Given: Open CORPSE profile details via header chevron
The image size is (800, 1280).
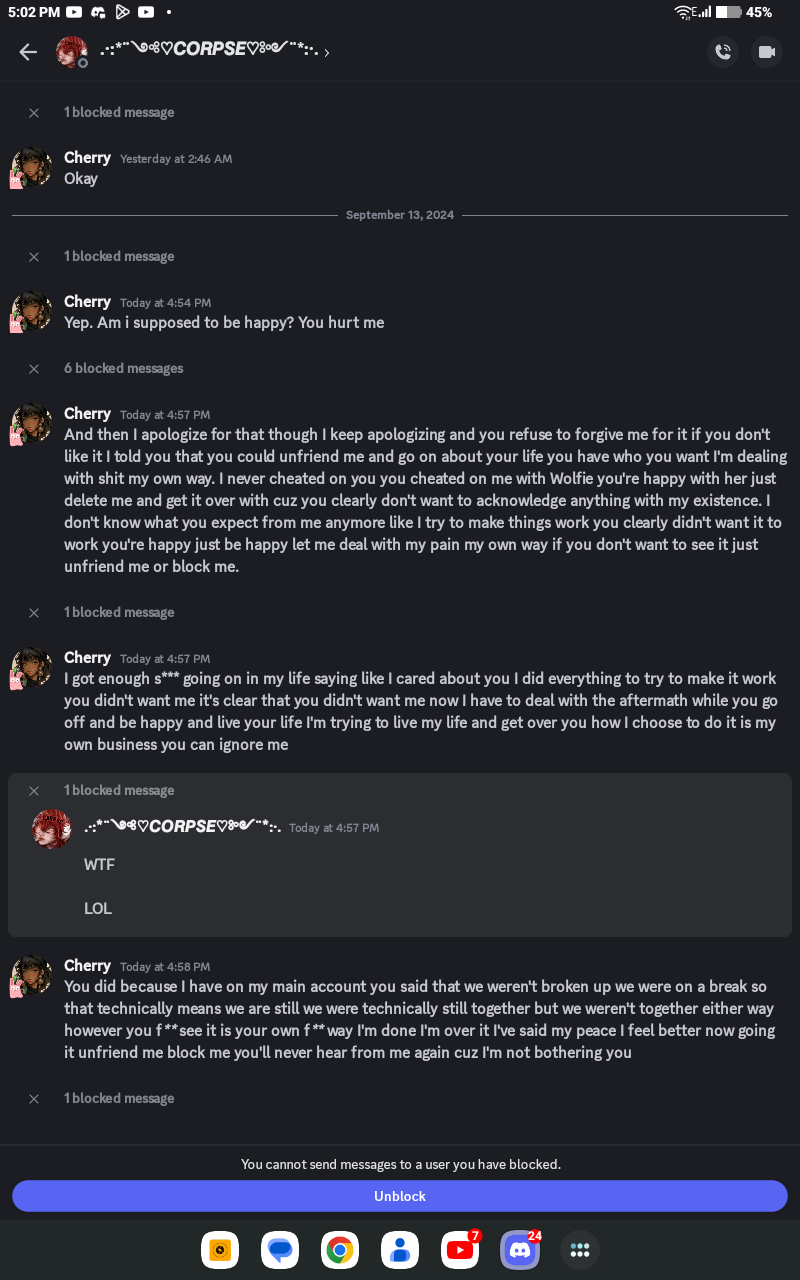Looking at the screenshot, I should coord(327,52).
